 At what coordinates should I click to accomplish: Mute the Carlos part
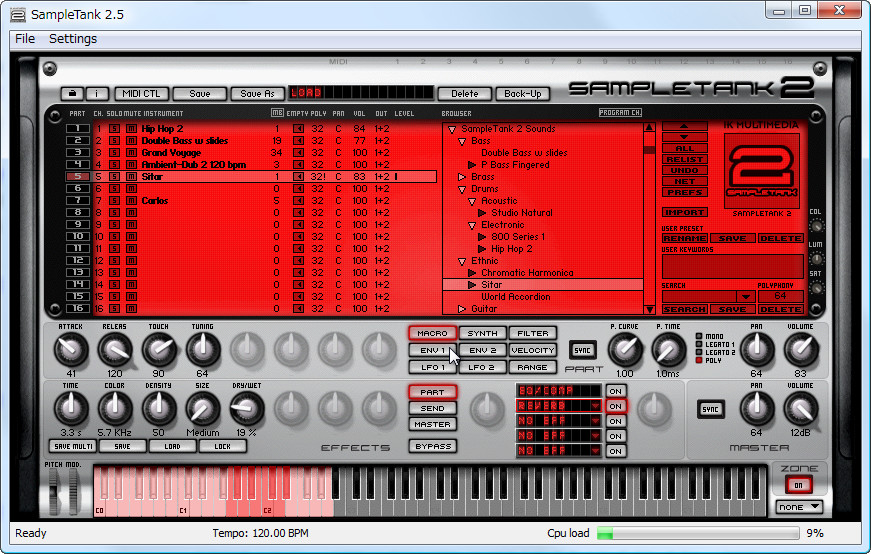pos(131,201)
